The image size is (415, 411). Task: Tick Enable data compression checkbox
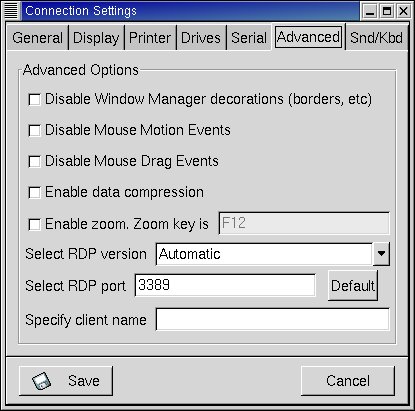click(x=34, y=192)
